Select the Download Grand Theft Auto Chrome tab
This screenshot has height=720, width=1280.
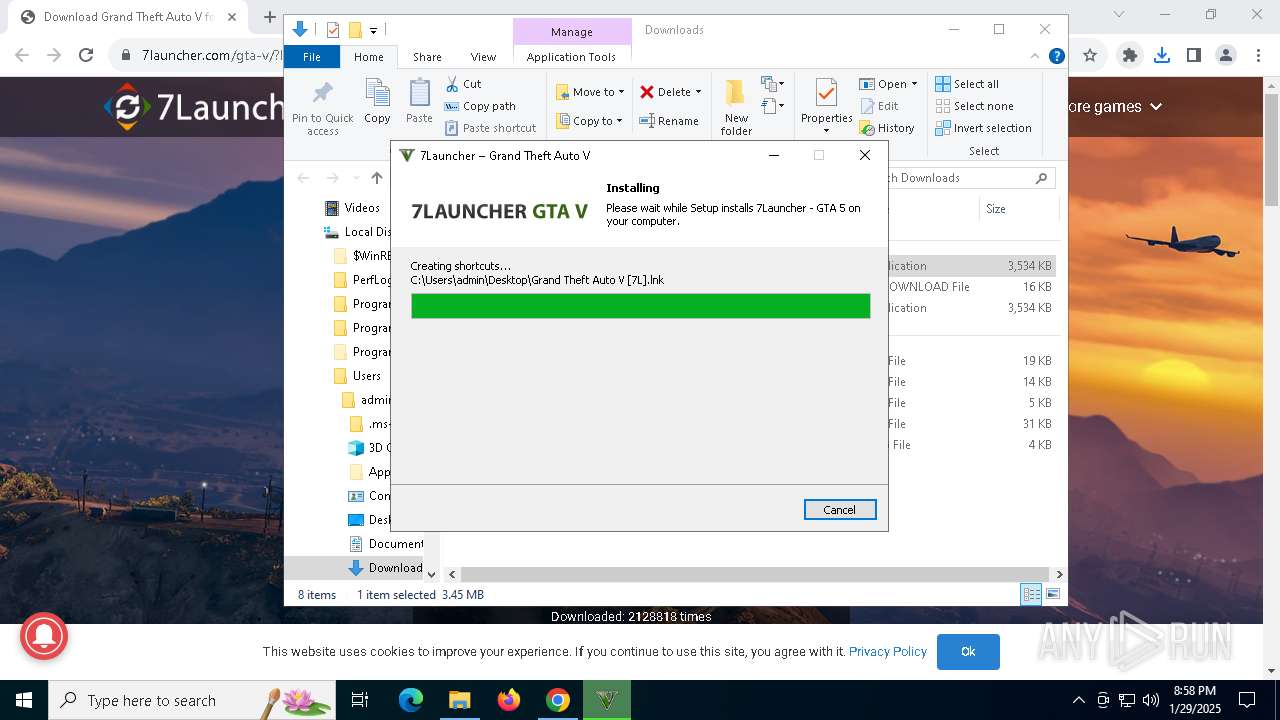point(128,17)
